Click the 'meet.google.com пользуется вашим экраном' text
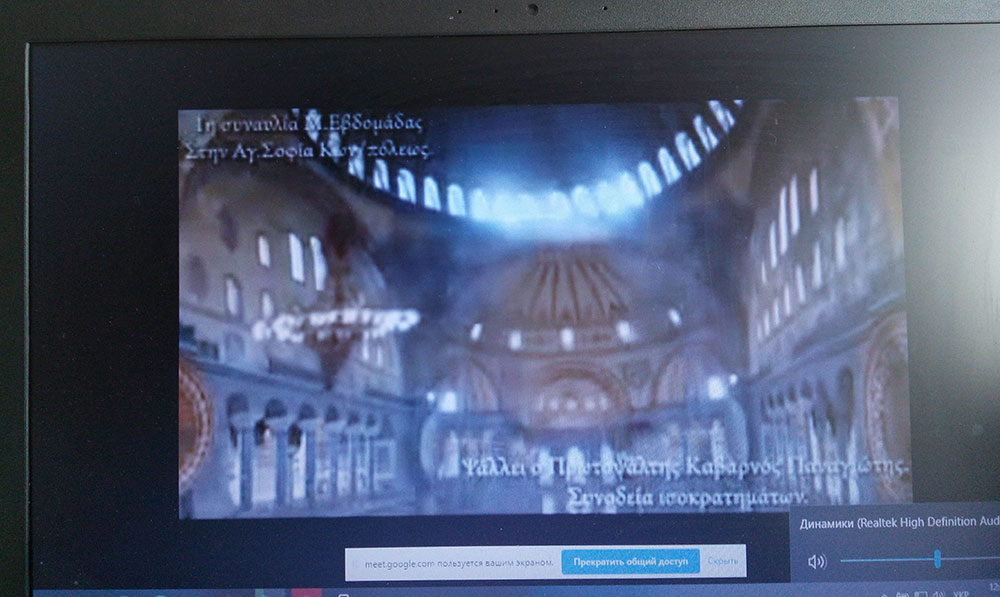The width and height of the screenshot is (1000, 597). tap(459, 563)
